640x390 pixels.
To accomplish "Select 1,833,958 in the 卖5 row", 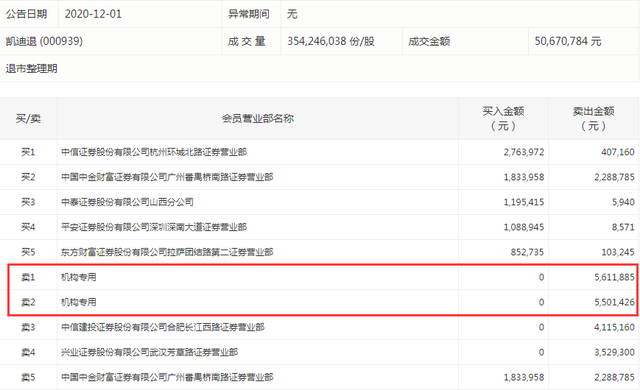I will tap(524, 377).
